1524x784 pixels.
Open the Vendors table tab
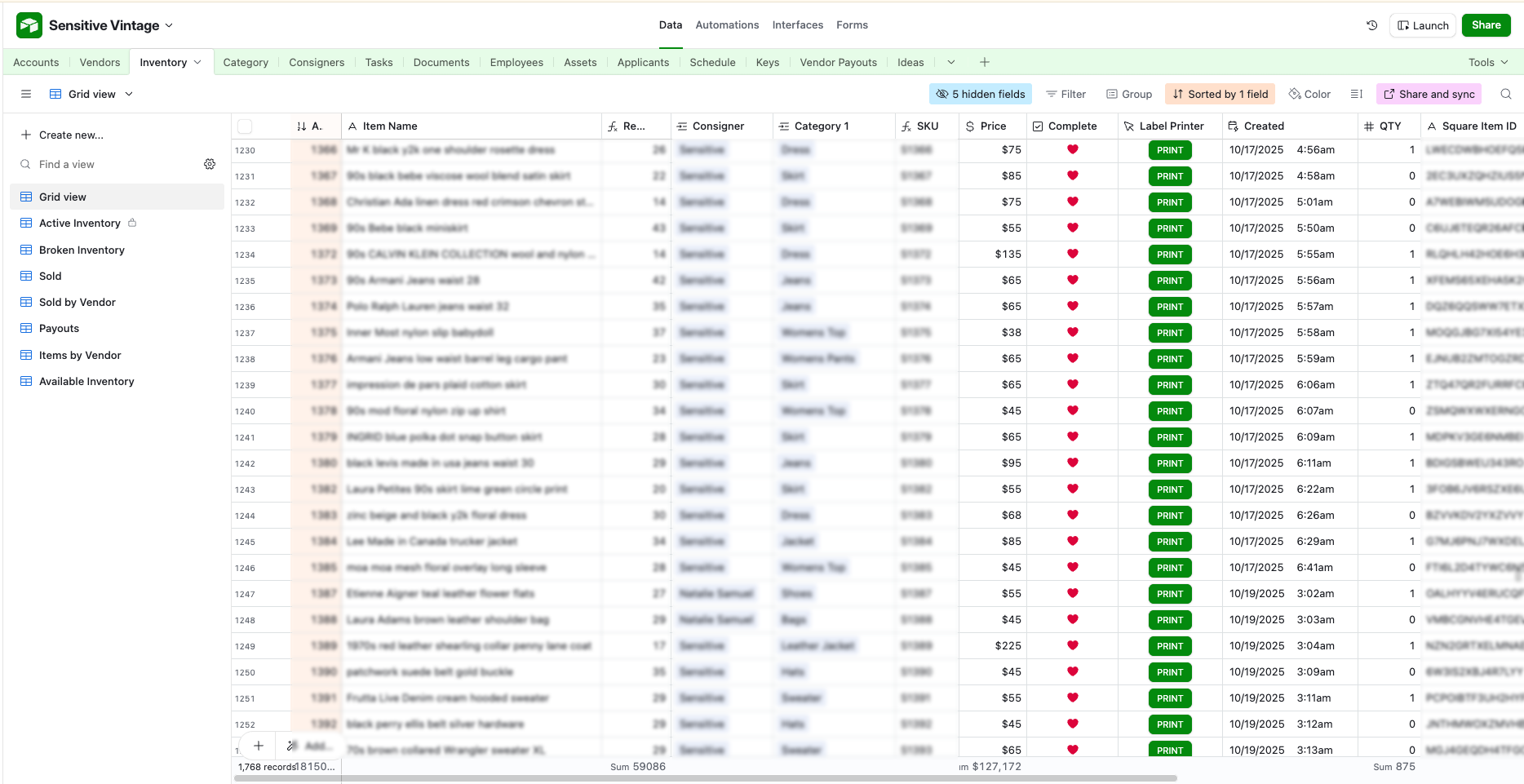tap(99, 62)
